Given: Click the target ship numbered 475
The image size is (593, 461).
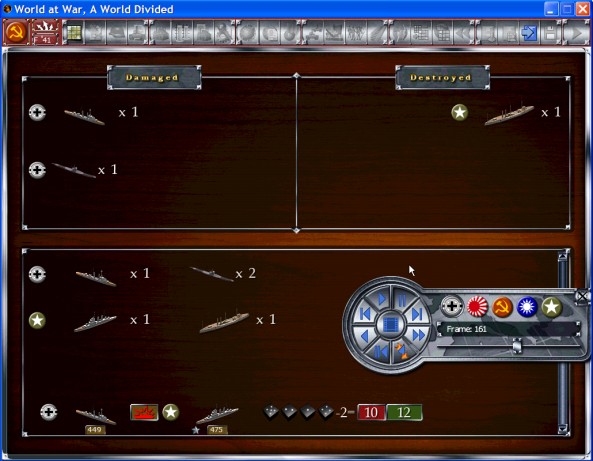Looking at the screenshot, I should click(x=217, y=415).
